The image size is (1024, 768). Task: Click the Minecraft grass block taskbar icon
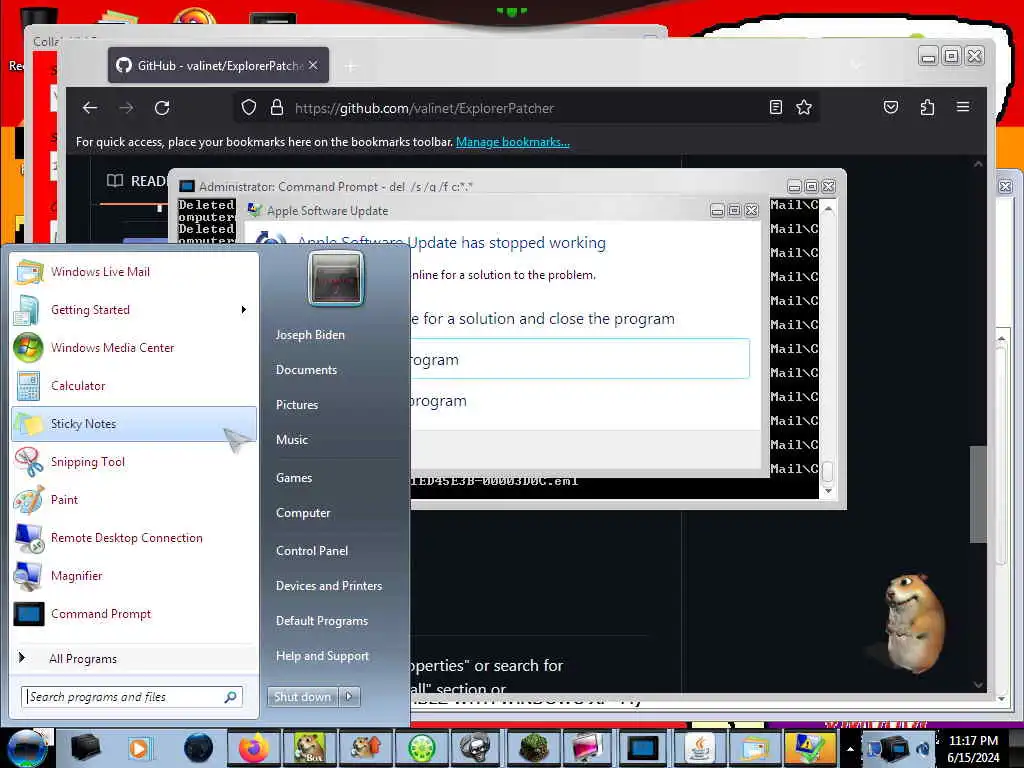coord(534,748)
